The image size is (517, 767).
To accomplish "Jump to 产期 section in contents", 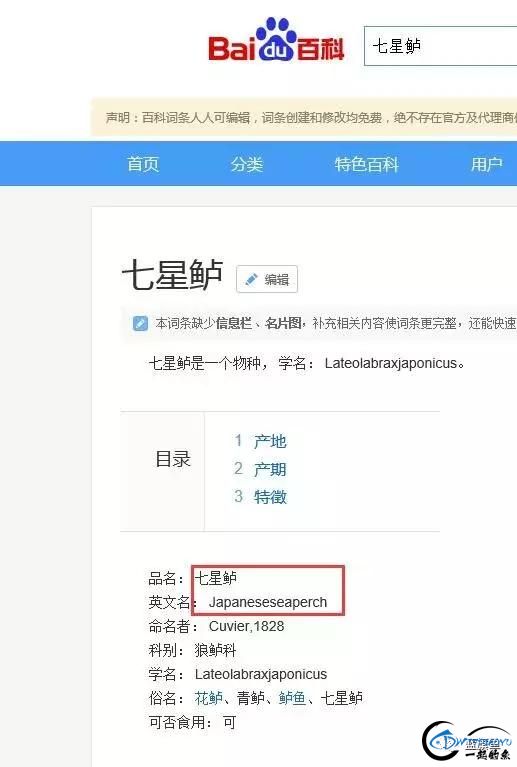I will (270, 469).
